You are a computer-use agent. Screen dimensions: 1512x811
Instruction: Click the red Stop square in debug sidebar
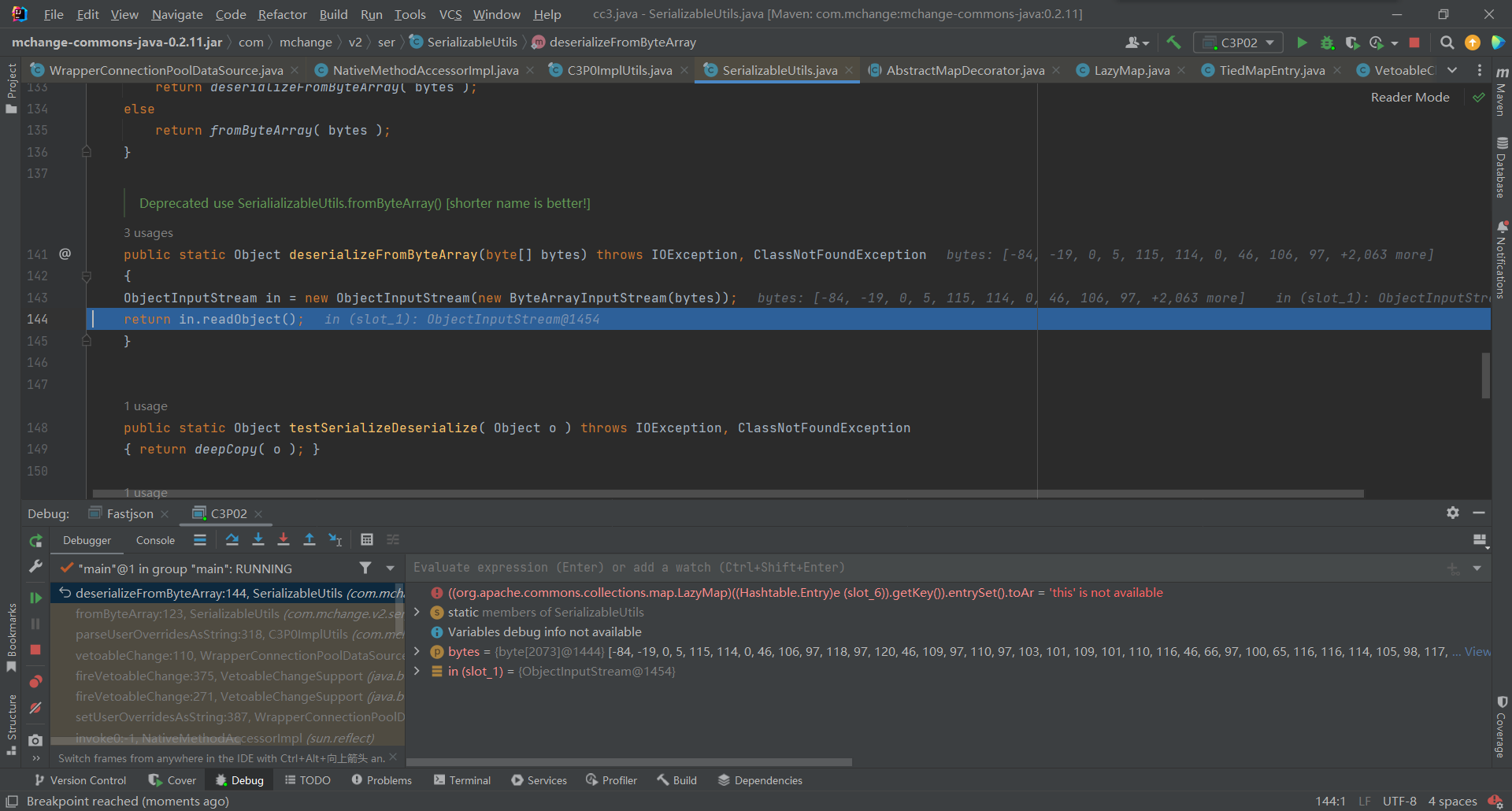(35, 650)
